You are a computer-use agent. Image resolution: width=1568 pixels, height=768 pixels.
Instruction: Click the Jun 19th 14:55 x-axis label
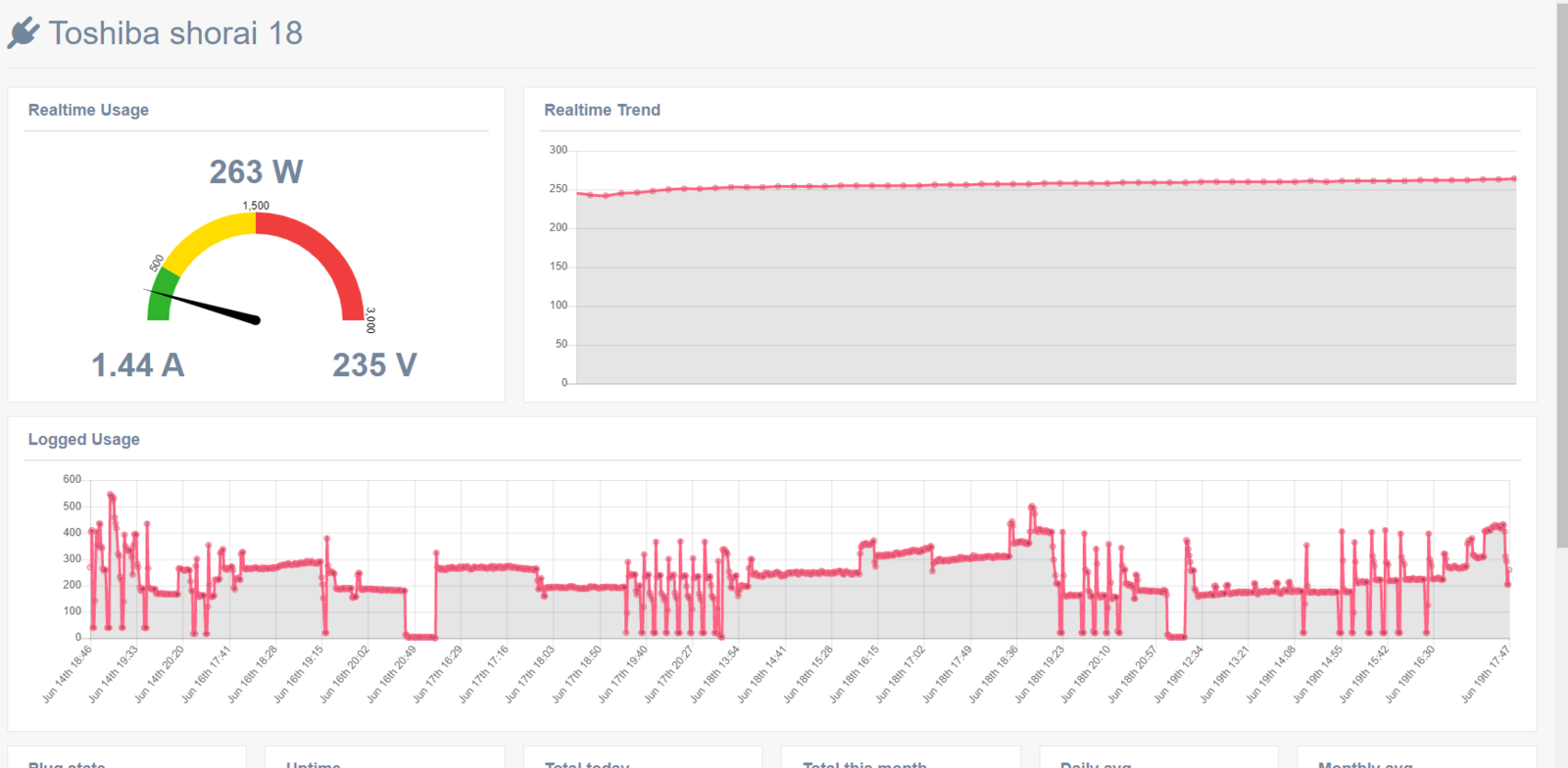pyautogui.click(x=1318, y=674)
